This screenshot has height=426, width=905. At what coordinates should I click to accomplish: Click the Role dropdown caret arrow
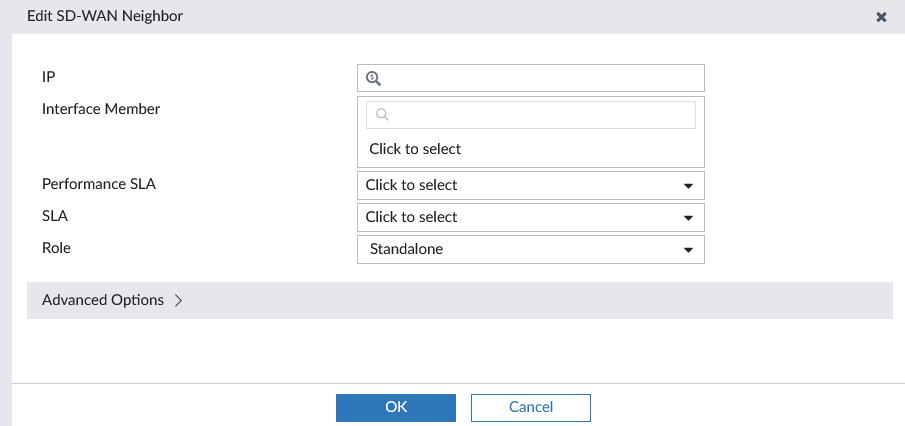688,250
